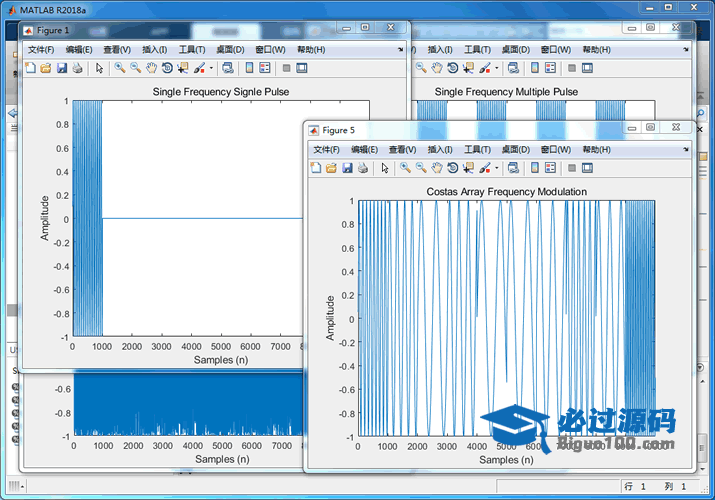Toggle Pan hand tool in Figure 5
This screenshot has width=715, height=500.
coord(437,168)
